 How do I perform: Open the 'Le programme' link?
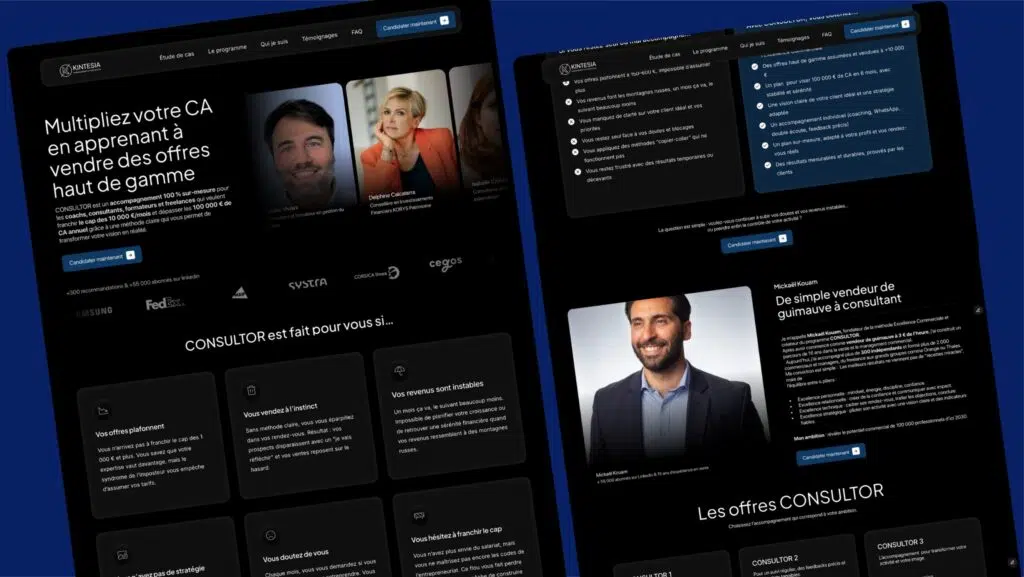tap(227, 47)
